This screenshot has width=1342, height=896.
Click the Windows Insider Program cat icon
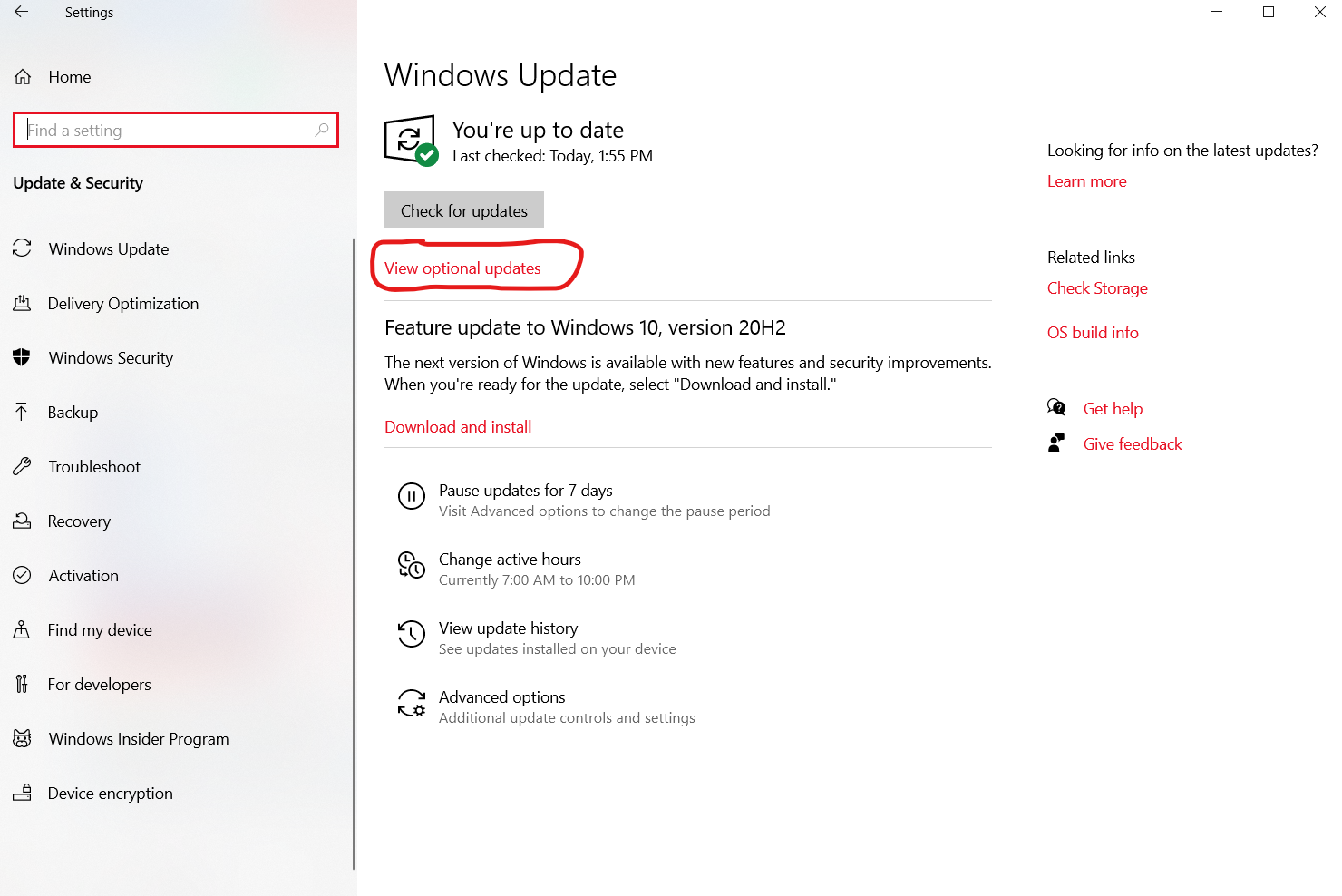coord(22,738)
